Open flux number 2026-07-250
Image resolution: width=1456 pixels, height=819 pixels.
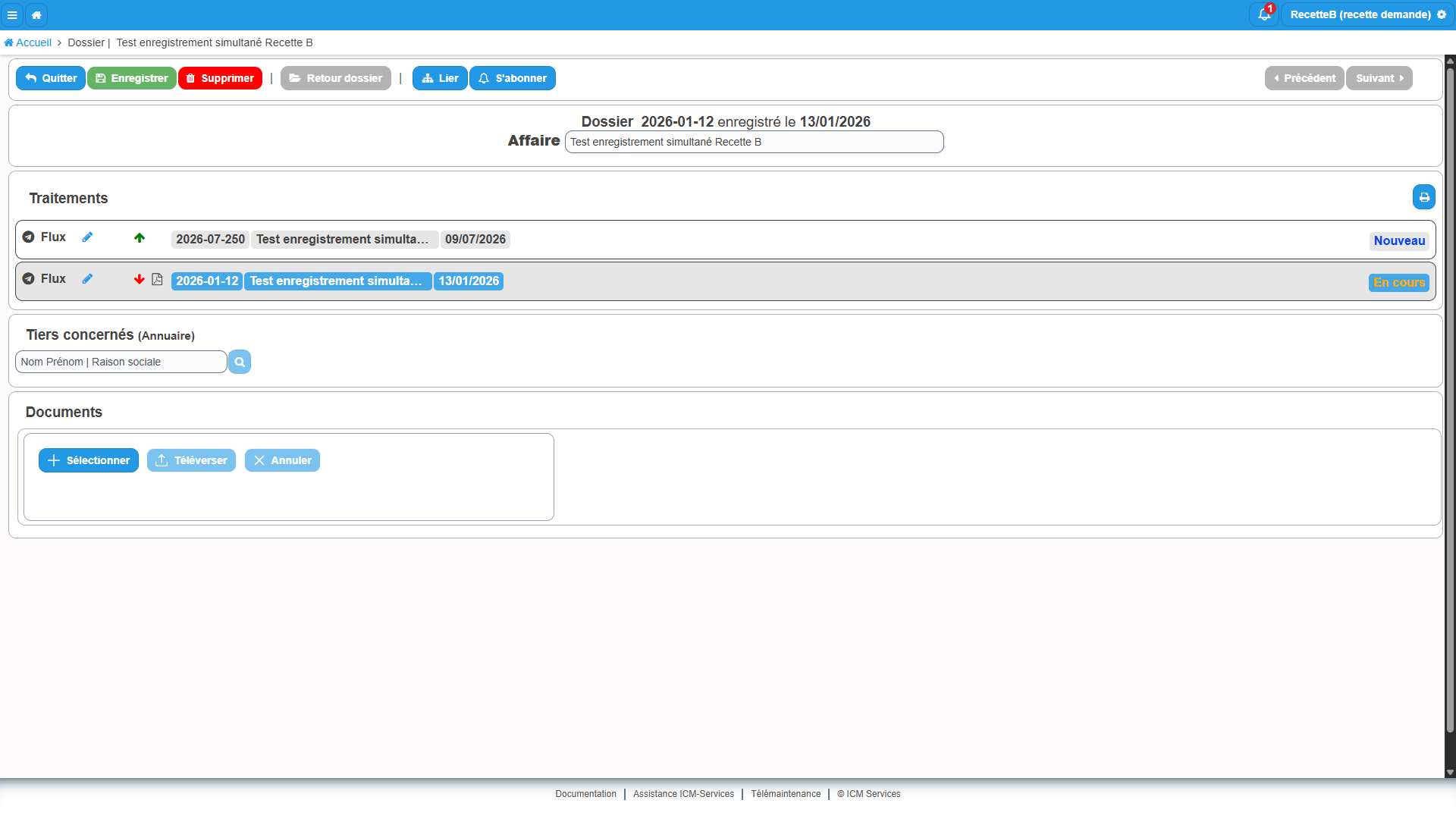point(210,240)
